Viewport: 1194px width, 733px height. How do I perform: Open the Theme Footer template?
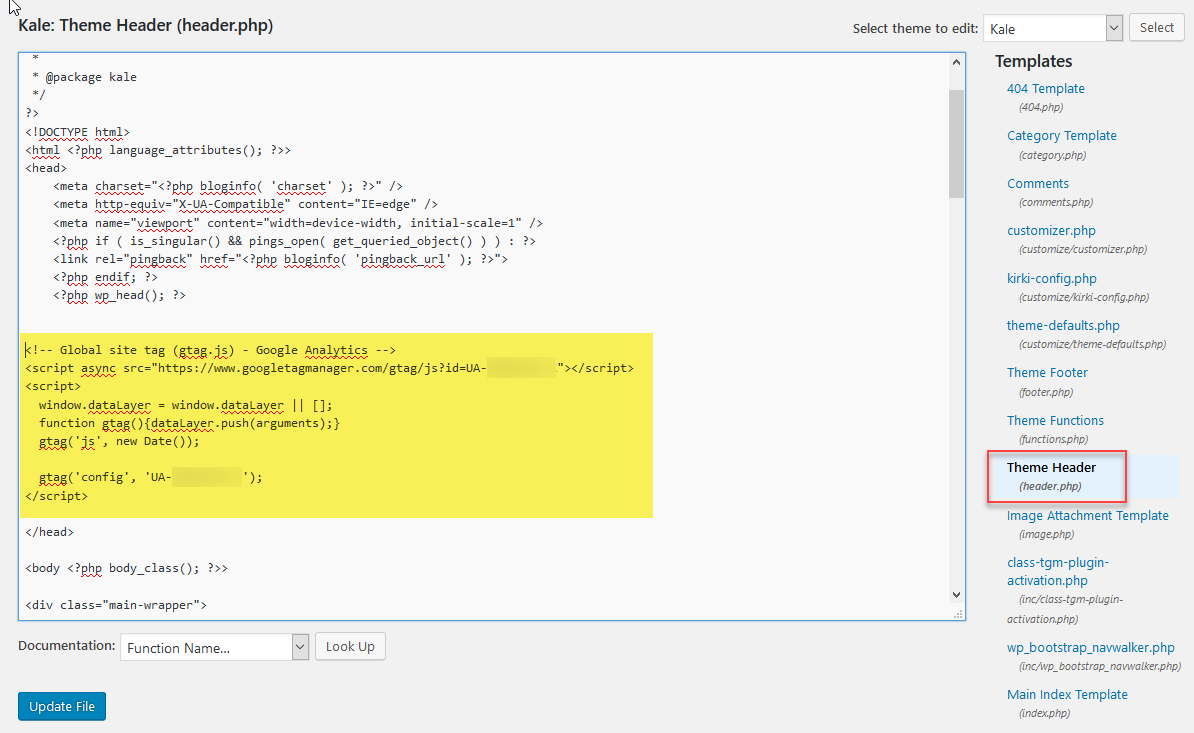(x=1047, y=373)
